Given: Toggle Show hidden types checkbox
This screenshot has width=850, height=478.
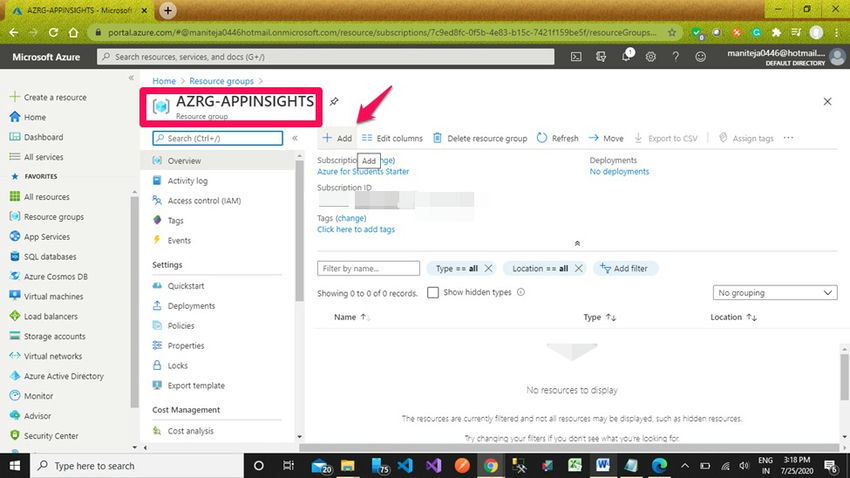Looking at the screenshot, I should [433, 293].
